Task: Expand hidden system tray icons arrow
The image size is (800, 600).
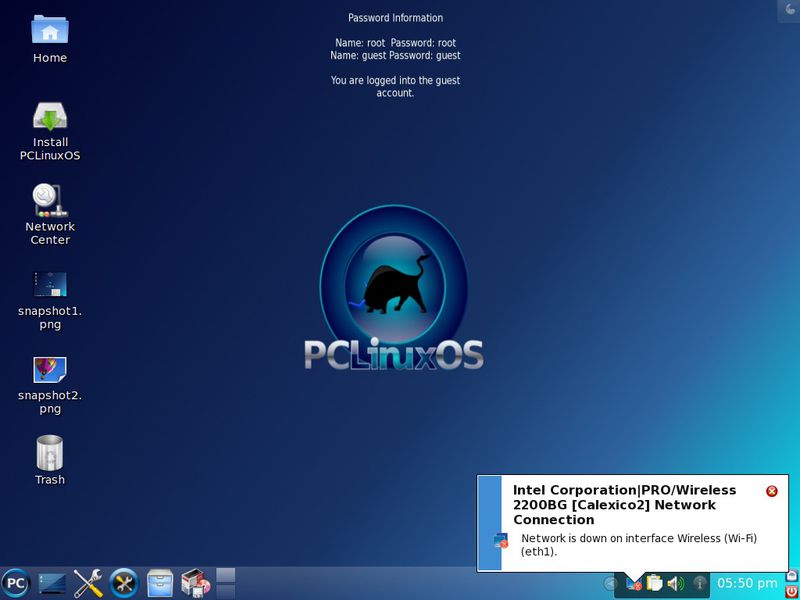Action: point(610,583)
